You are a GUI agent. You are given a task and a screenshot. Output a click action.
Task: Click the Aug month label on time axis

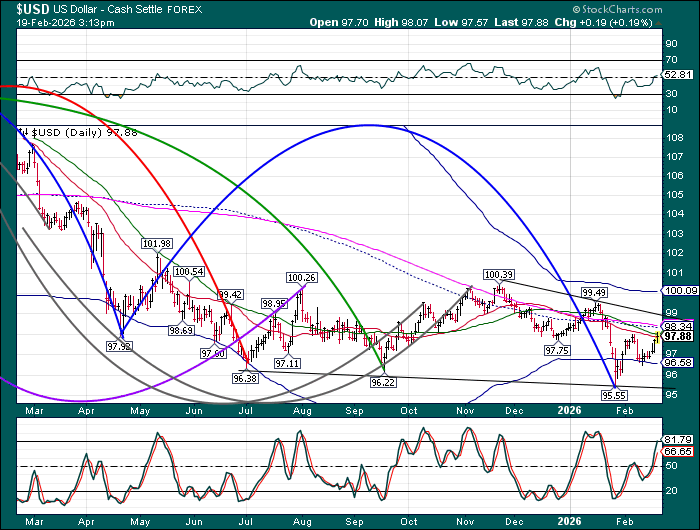[x=301, y=409]
